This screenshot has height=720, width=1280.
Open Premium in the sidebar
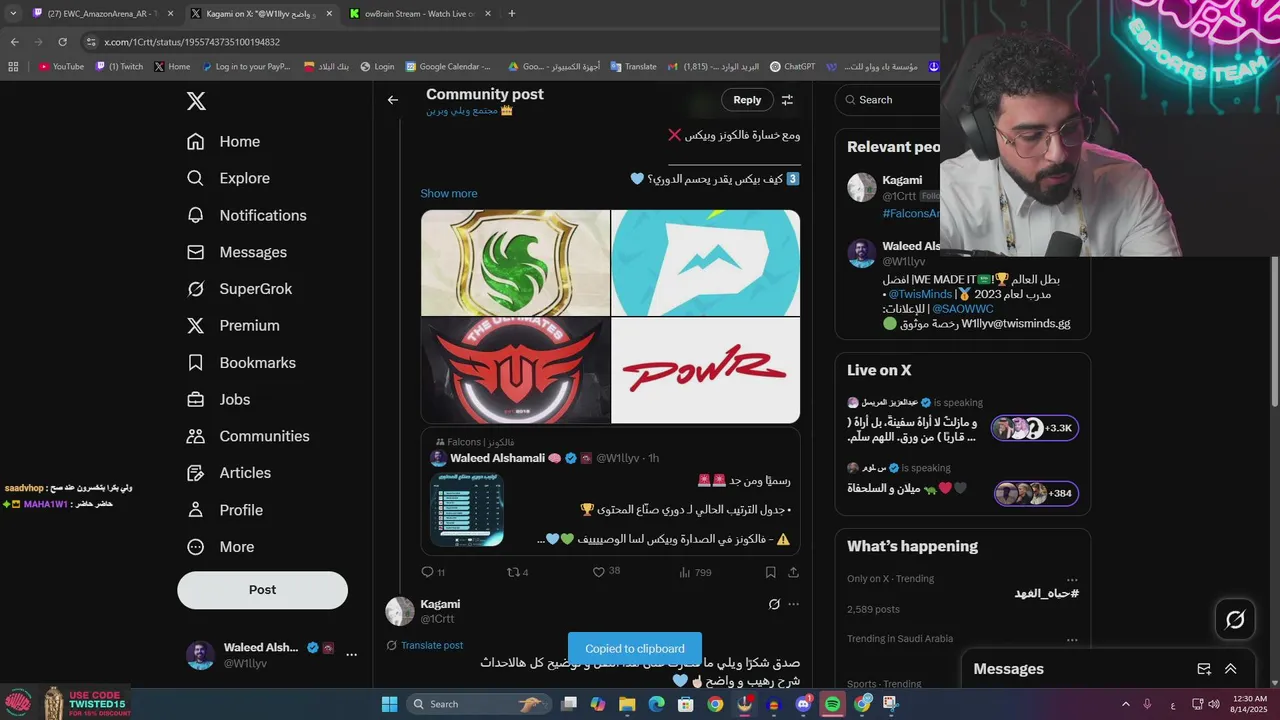(233, 326)
